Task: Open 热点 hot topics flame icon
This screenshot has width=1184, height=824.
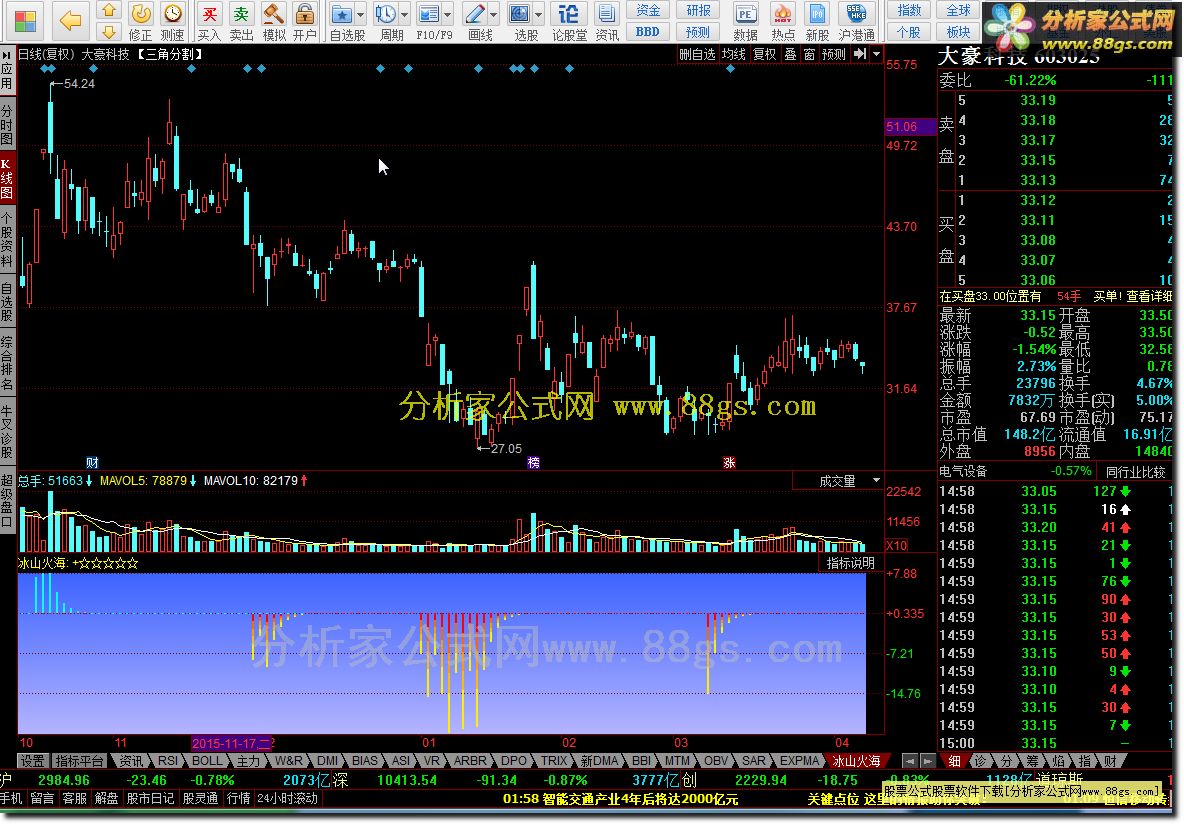Action: [x=783, y=21]
